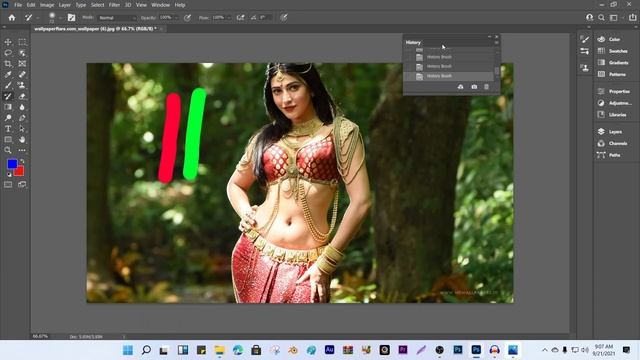The image size is (640, 360).
Task: Select the Rectangular Marquee tool
Action: tap(22, 42)
